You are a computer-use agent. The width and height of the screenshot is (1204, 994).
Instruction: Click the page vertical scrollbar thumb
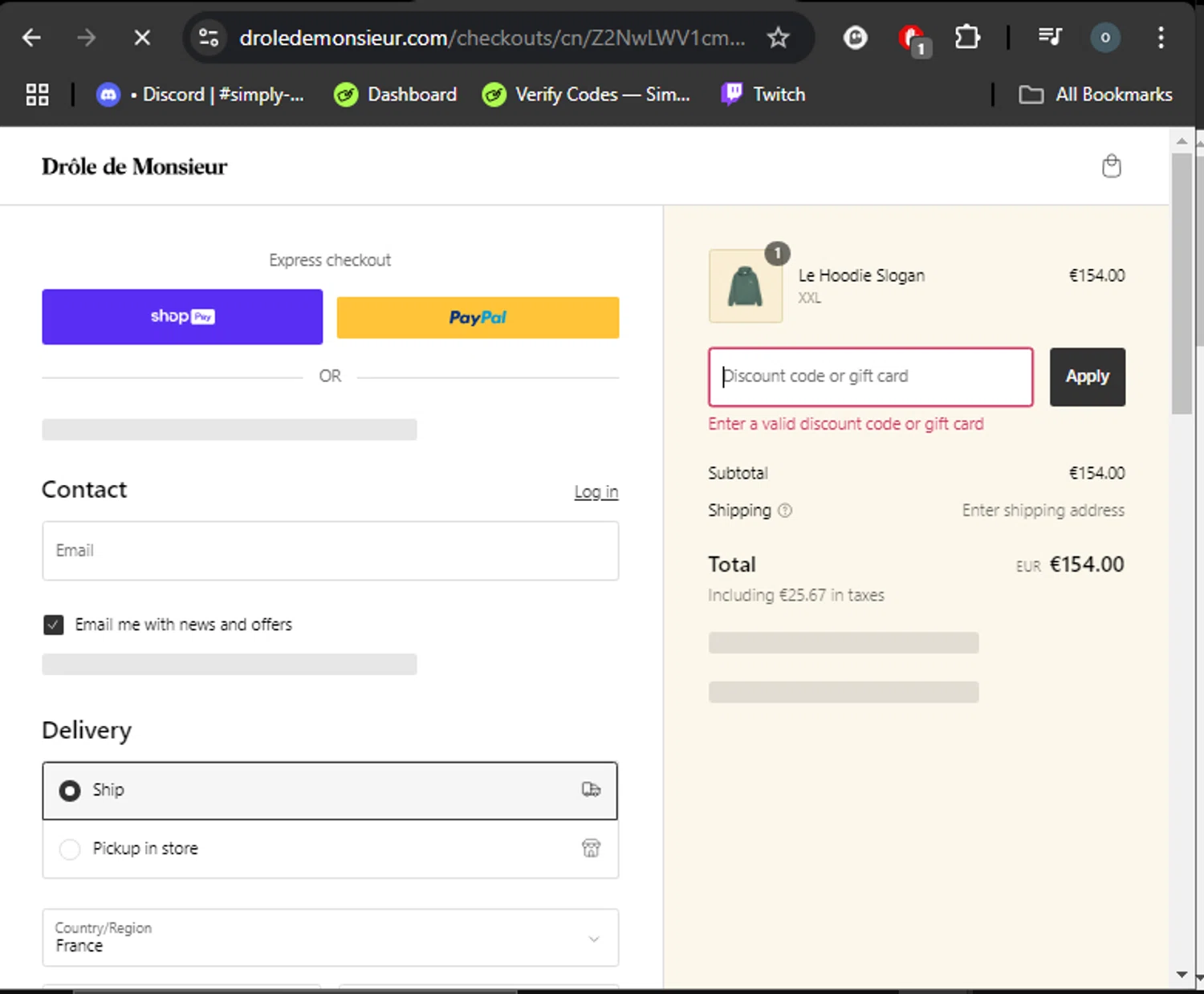[x=1182, y=283]
